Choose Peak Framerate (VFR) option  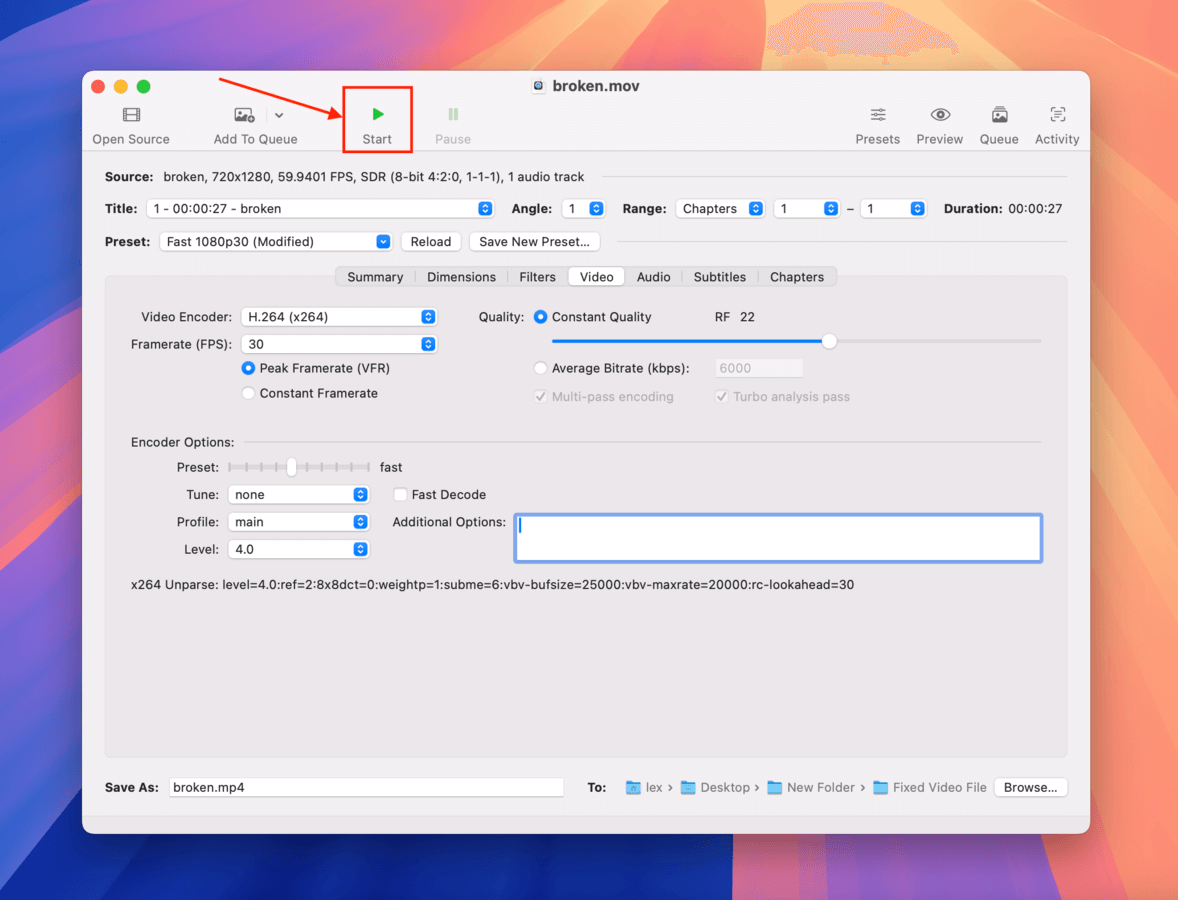tap(248, 368)
